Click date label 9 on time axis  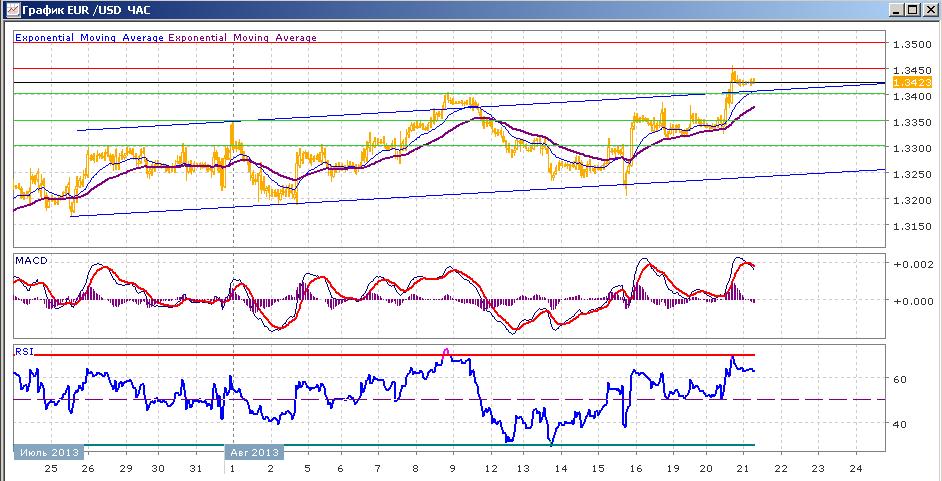(x=452, y=468)
